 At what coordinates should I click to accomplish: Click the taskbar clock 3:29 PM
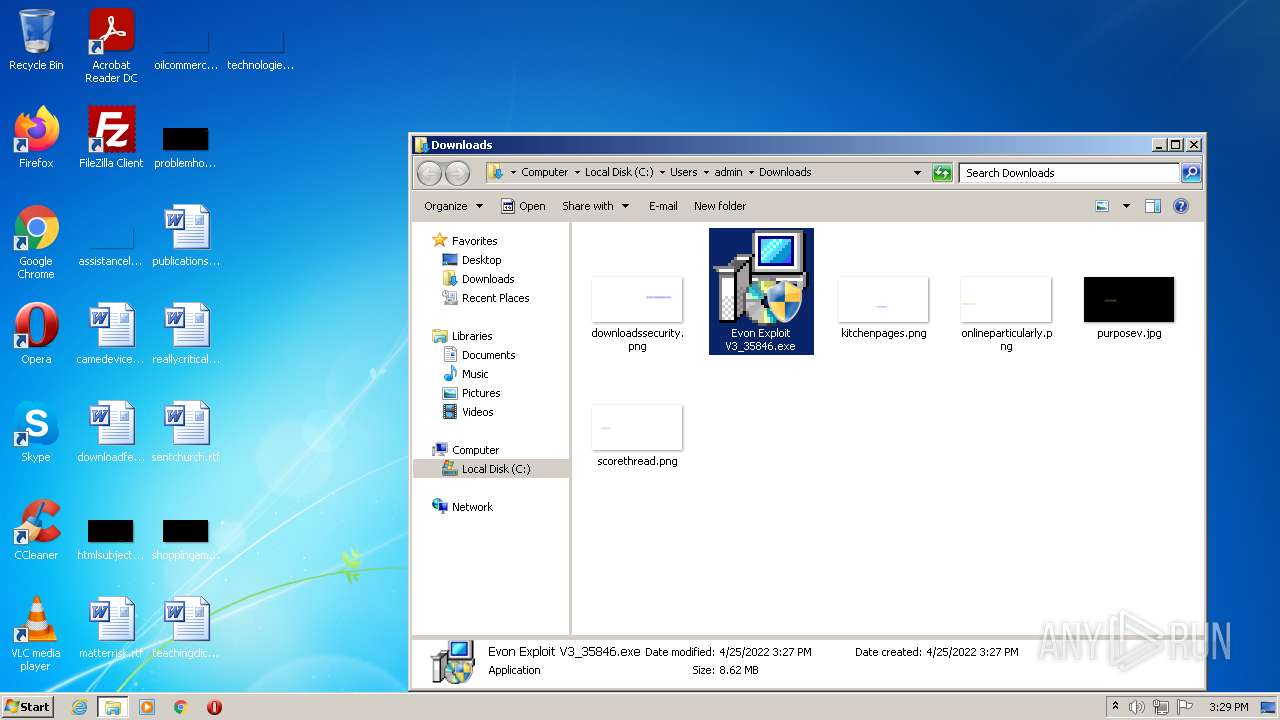point(1228,707)
